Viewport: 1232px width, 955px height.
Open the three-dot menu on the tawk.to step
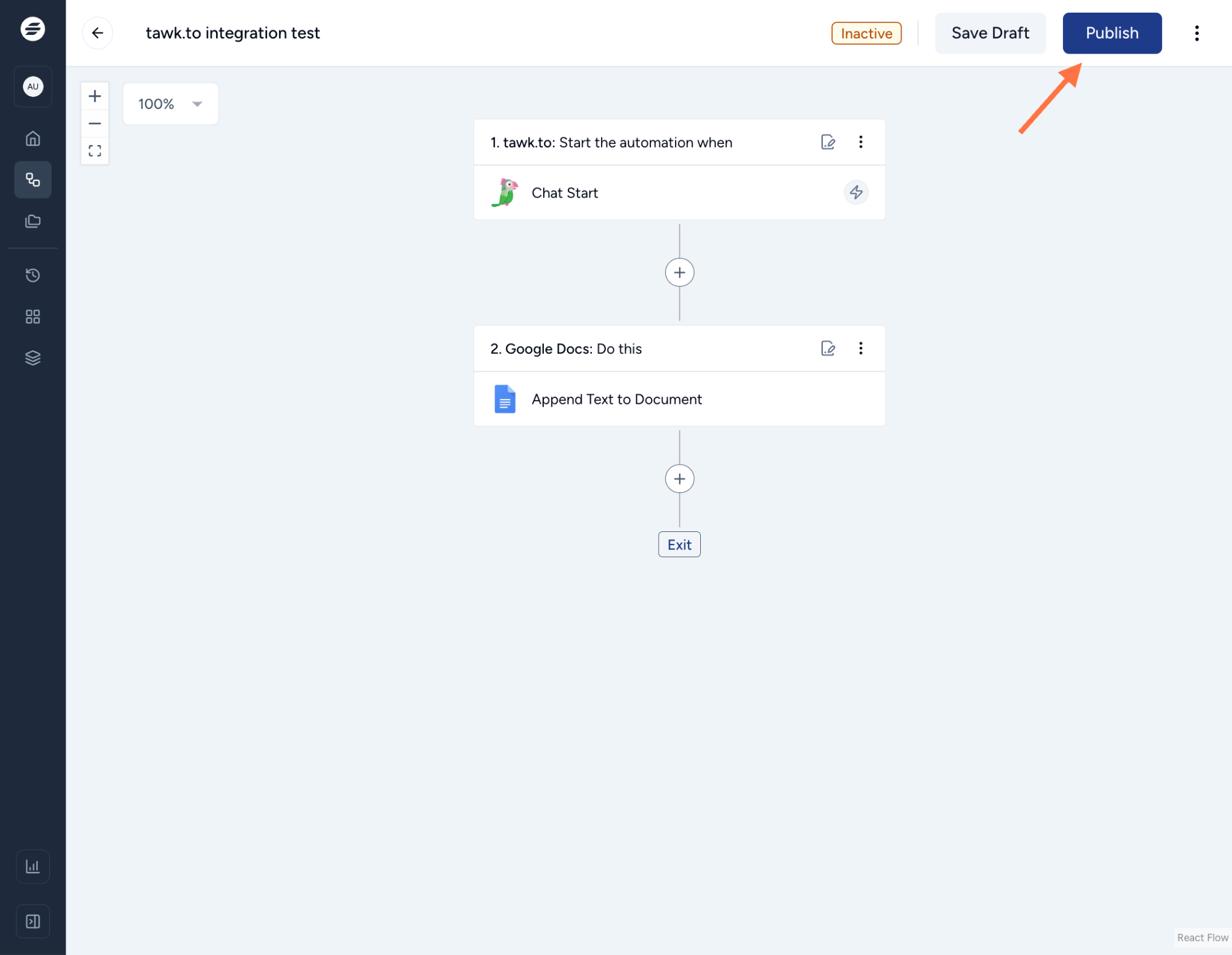pyautogui.click(x=860, y=142)
